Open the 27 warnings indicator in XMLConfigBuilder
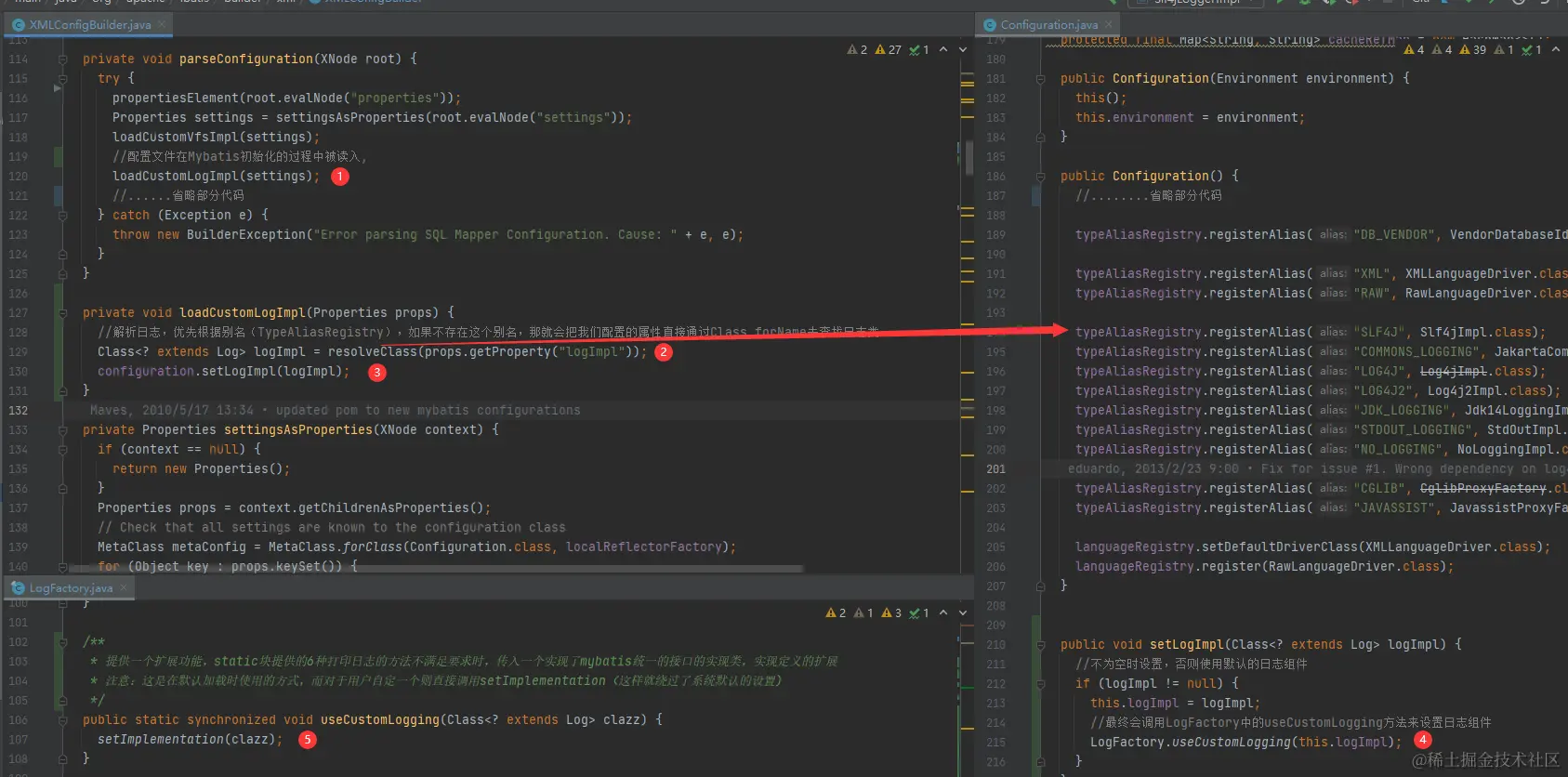Image resolution: width=1568 pixels, height=777 pixels. [888, 49]
